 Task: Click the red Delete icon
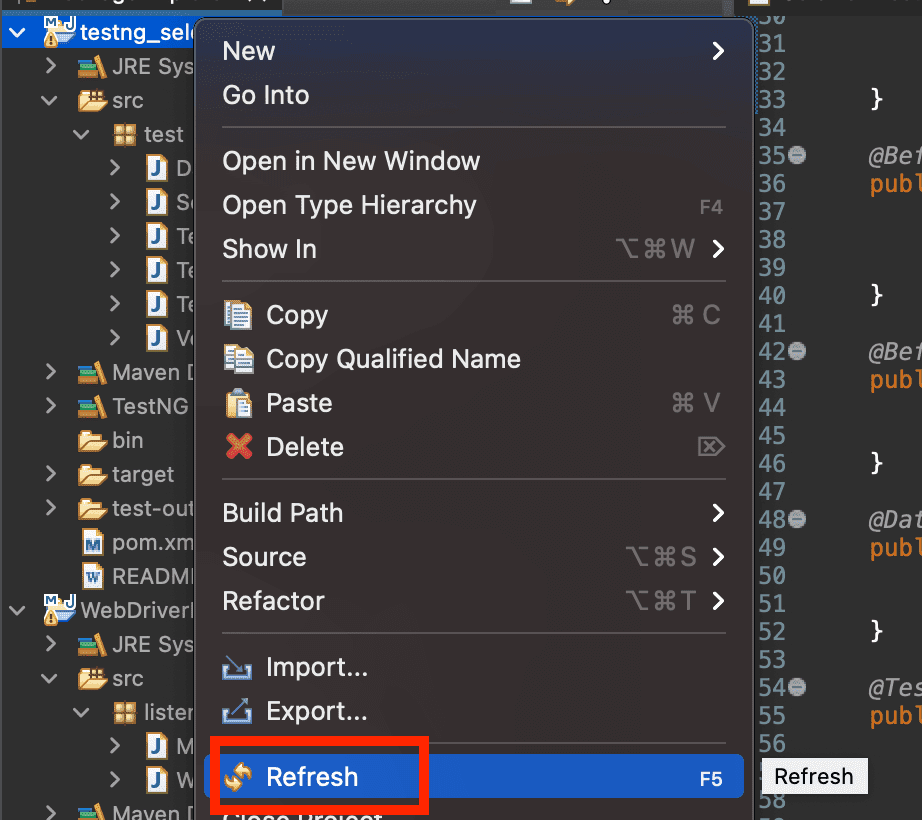[x=239, y=447]
